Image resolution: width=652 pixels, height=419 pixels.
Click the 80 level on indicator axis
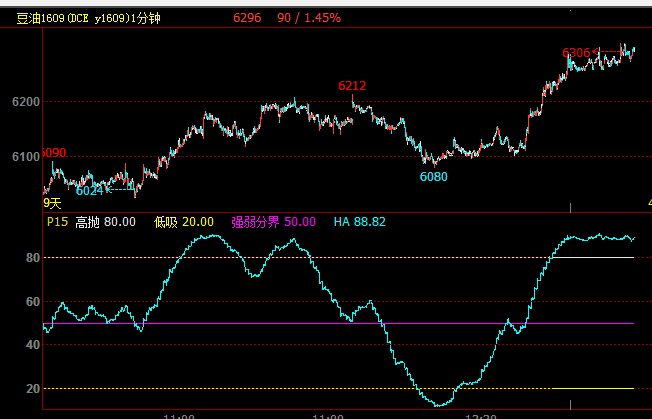click(x=32, y=258)
